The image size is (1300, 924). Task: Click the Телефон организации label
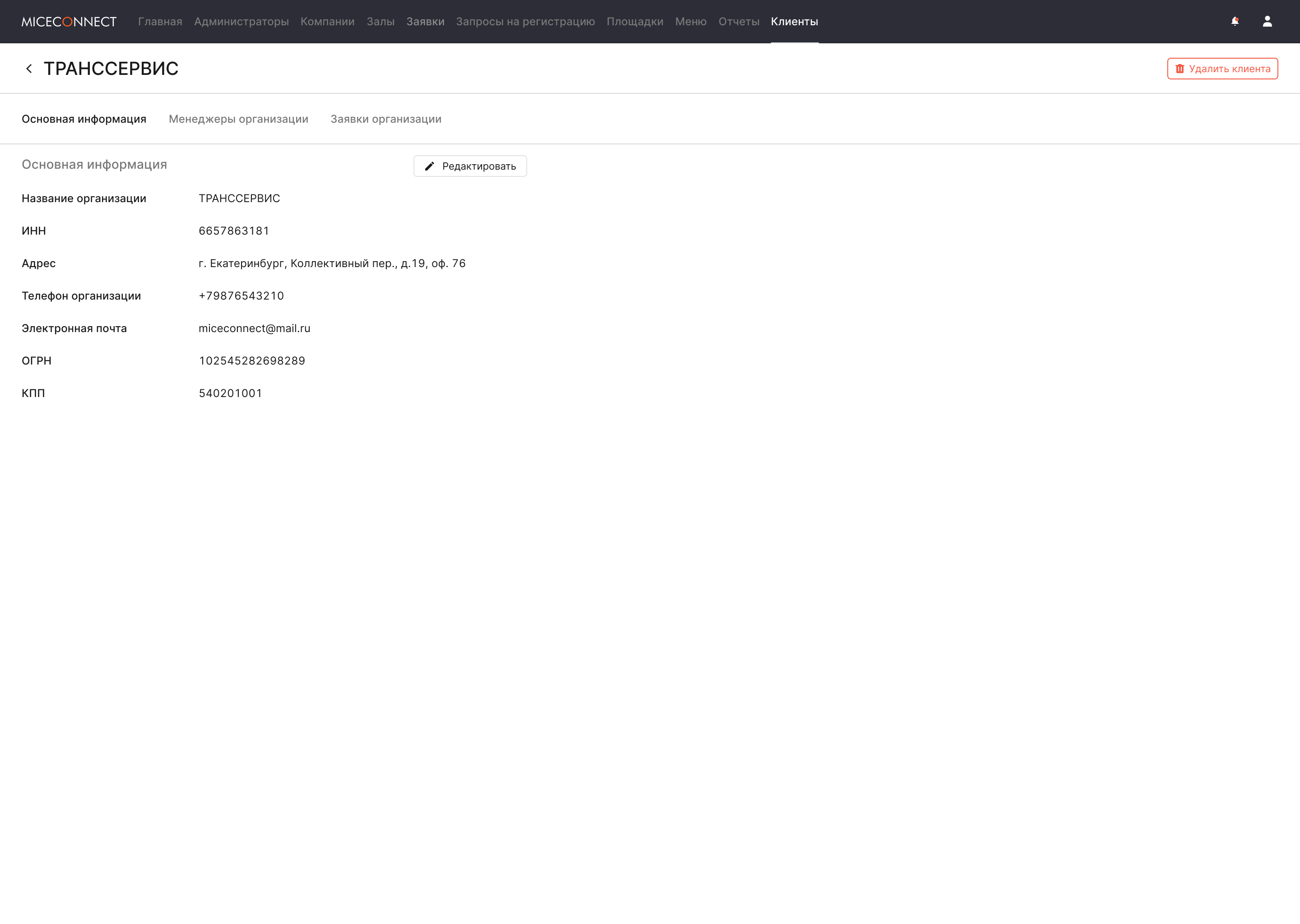click(x=81, y=296)
